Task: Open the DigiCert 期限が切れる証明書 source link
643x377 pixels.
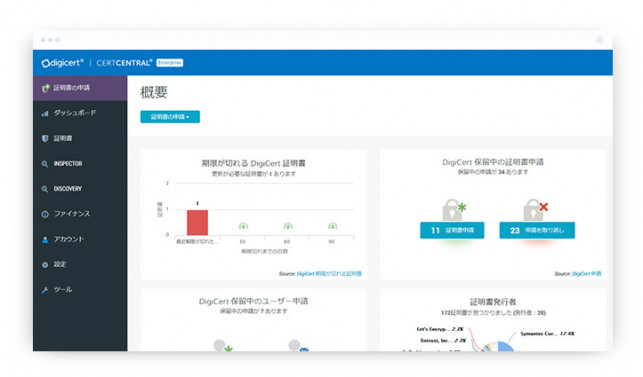Action: [329, 274]
